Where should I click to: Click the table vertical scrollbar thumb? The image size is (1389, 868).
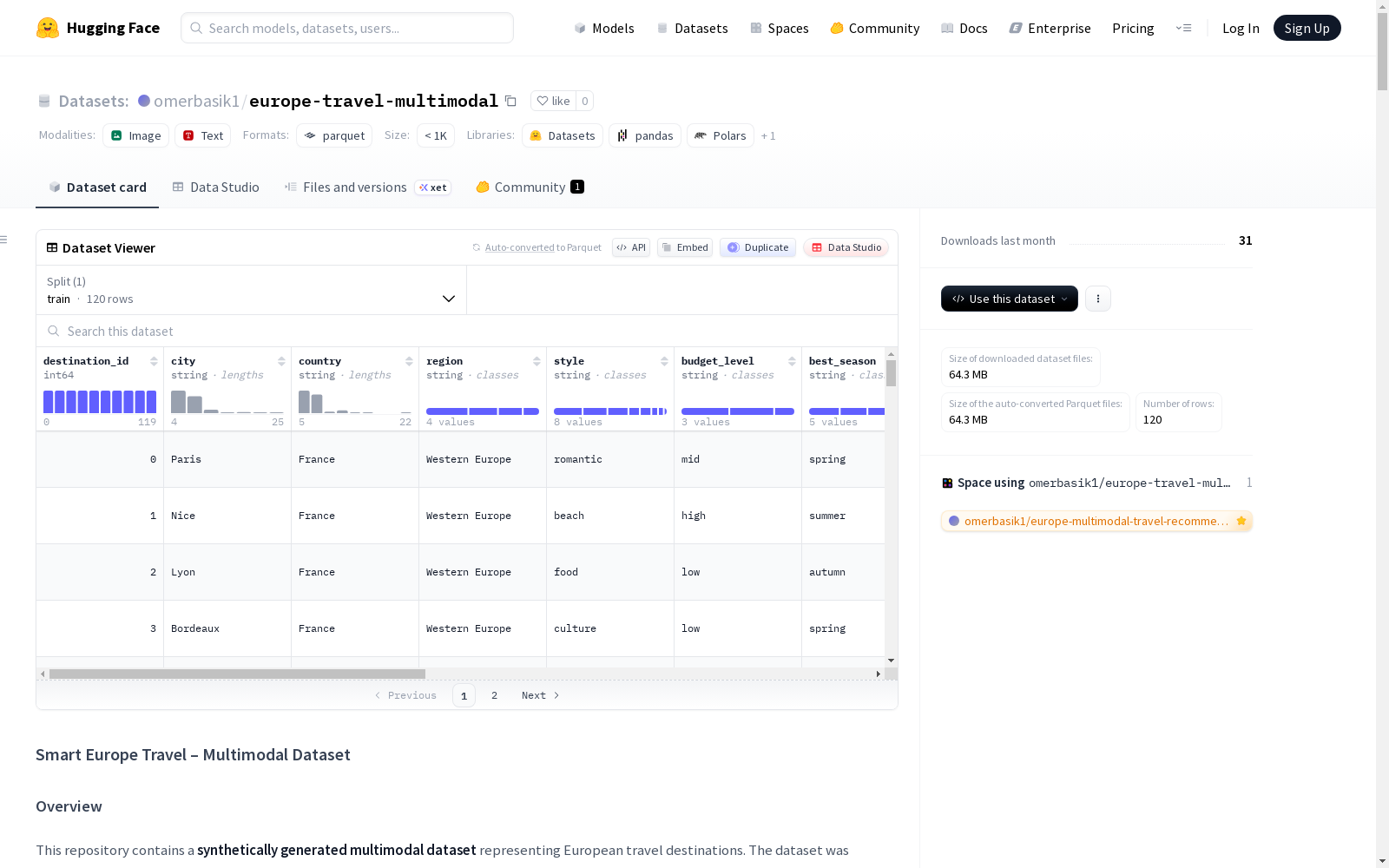[891, 373]
